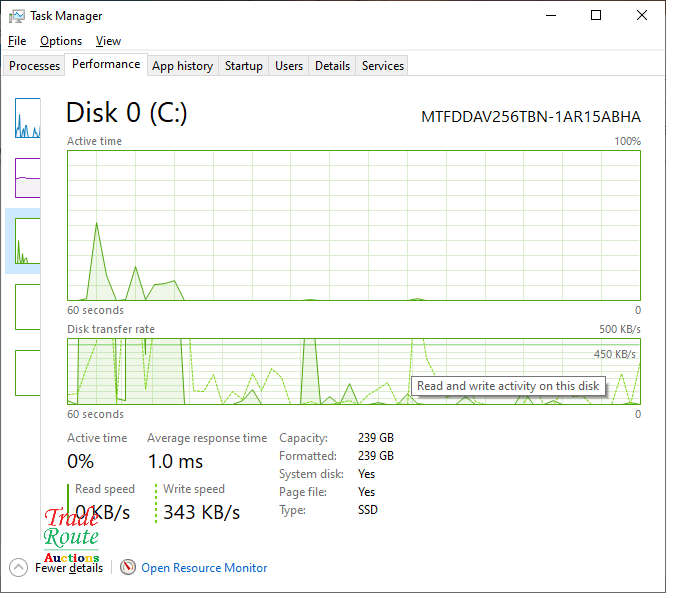
Task: Switch to the App history tab
Action: [182, 66]
